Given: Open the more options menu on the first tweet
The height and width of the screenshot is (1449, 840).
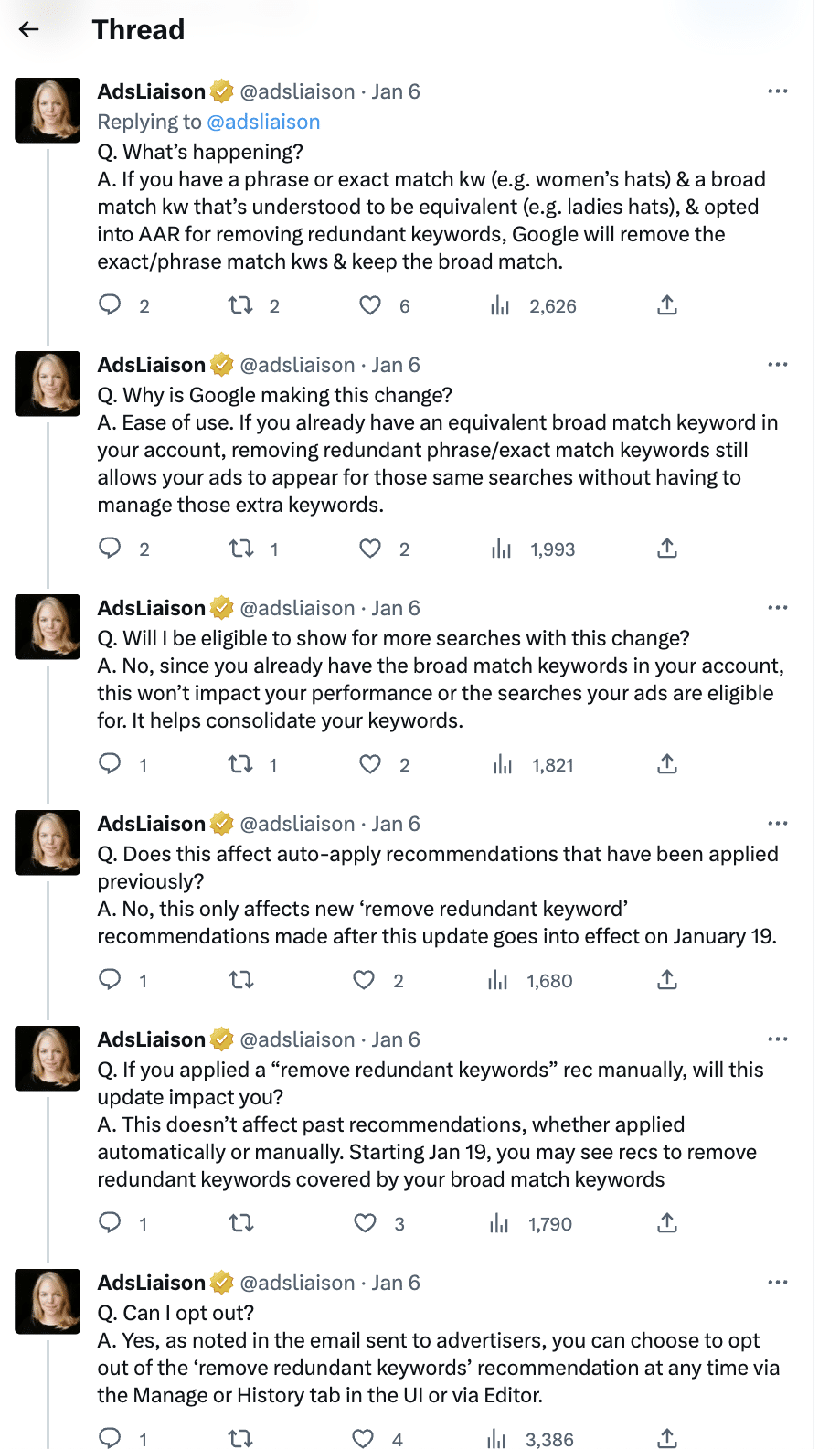Looking at the screenshot, I should [x=778, y=91].
